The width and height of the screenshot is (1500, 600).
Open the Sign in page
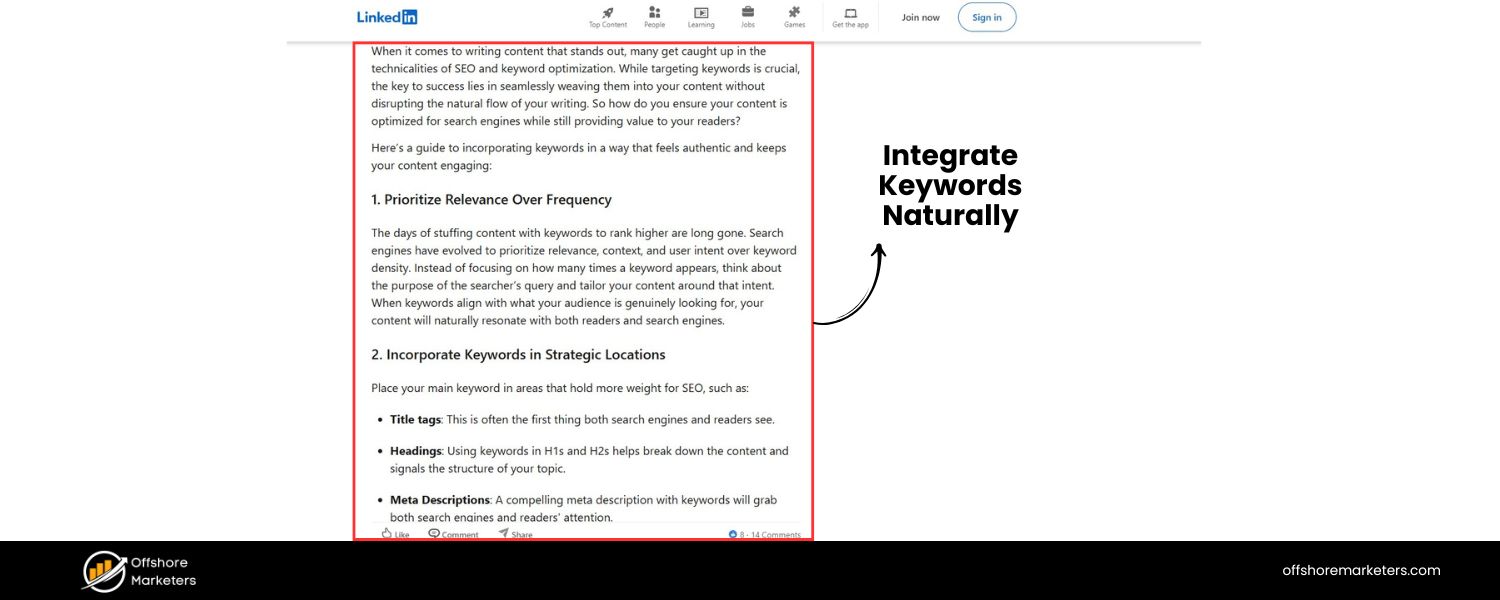pyautogui.click(x=987, y=17)
